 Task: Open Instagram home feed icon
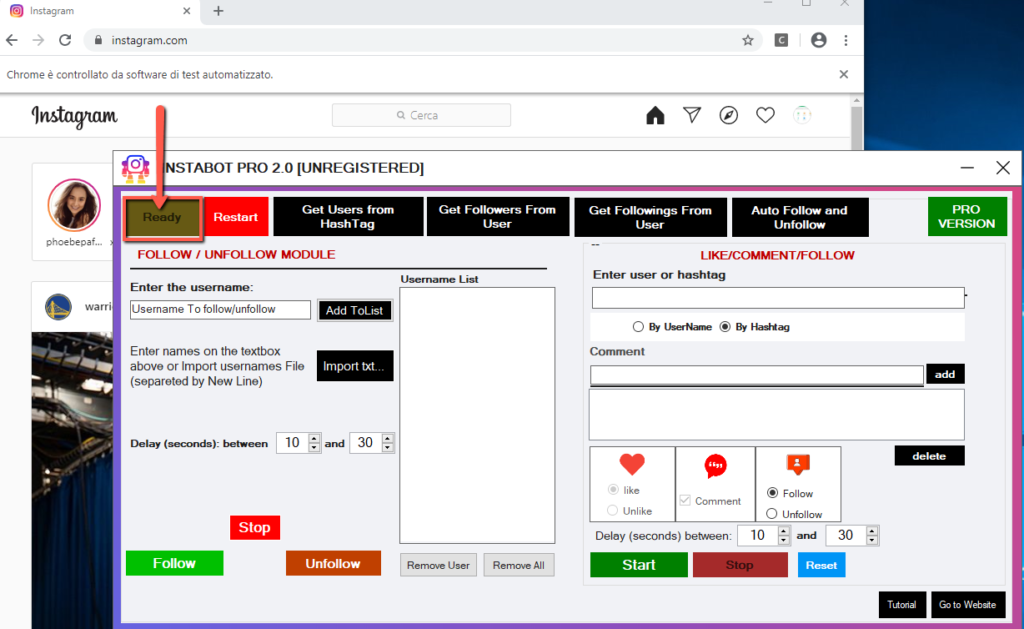tap(655, 116)
